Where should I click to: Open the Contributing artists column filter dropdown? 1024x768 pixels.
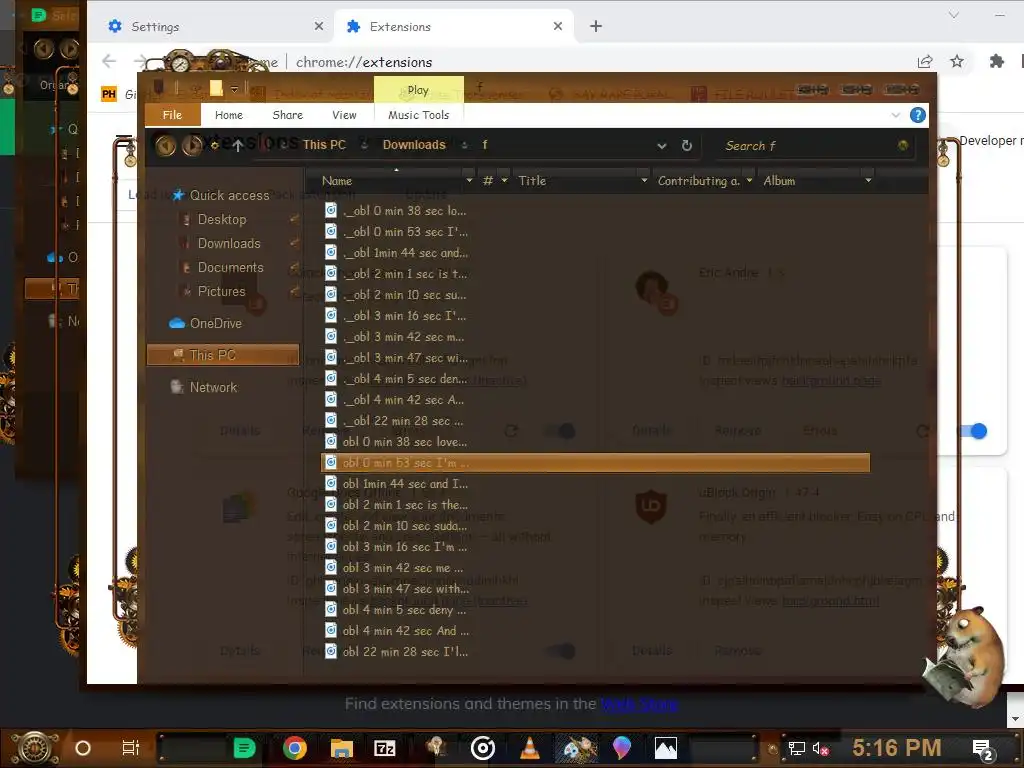pos(749,180)
